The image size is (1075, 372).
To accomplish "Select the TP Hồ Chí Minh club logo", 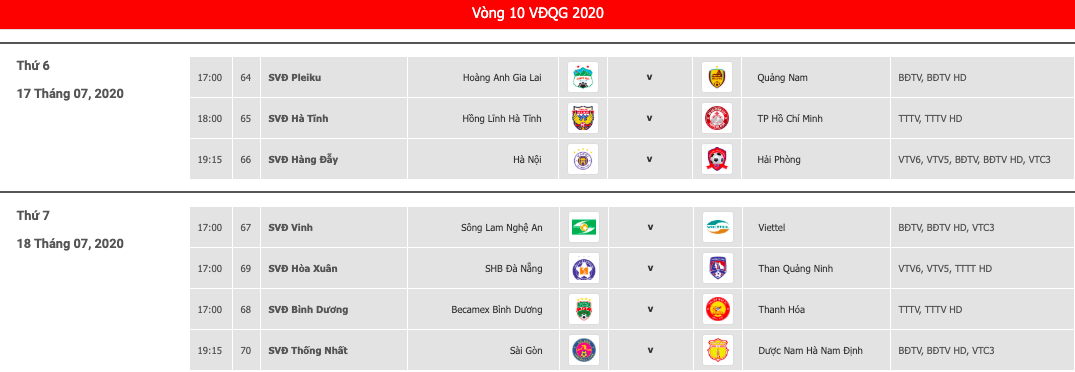I will tap(717, 118).
